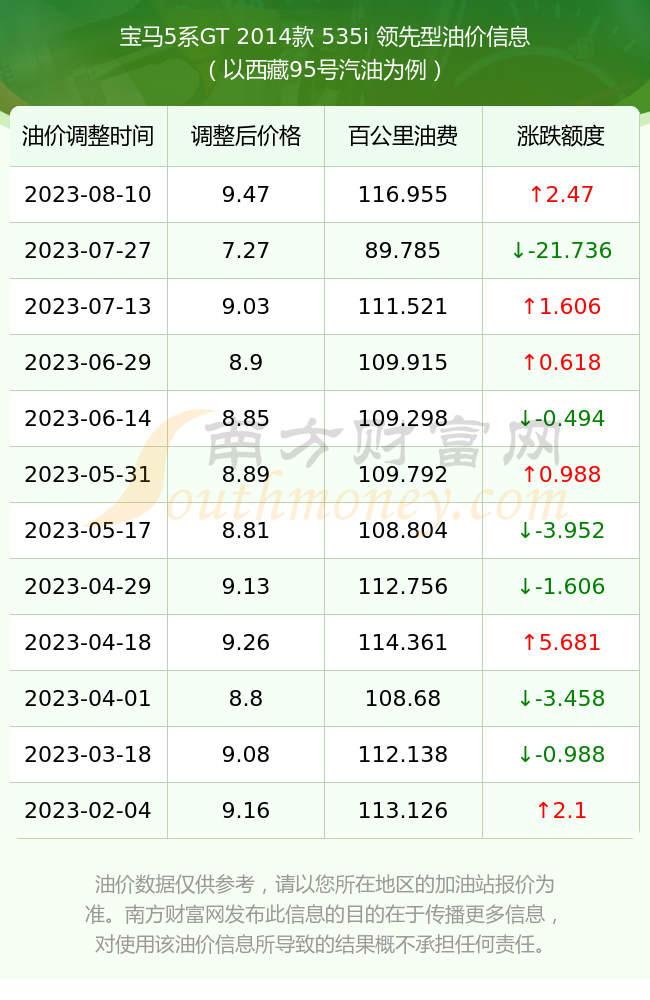Image resolution: width=650 pixels, height=1000 pixels.
Task: Select the green ↓-1.606 change value
Action: coord(561,587)
